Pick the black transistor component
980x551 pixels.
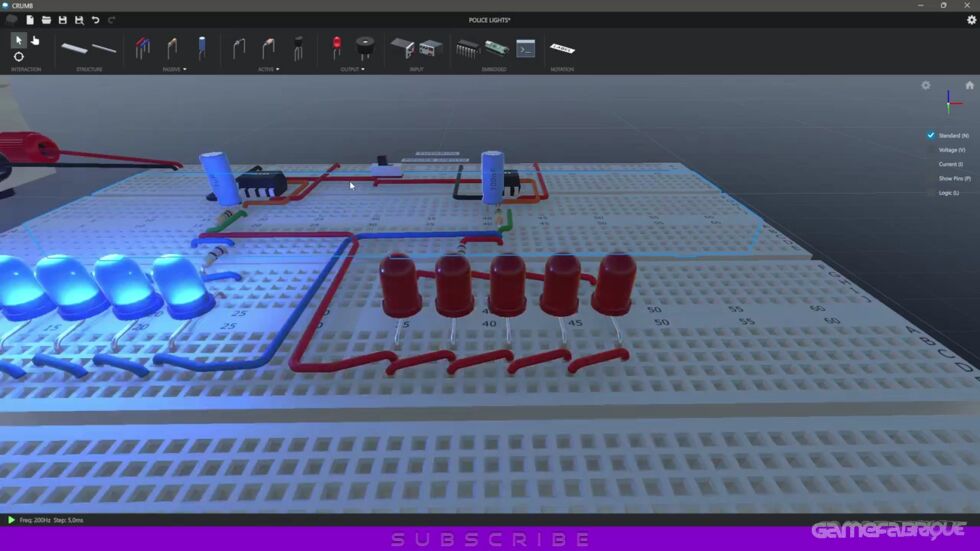298,48
